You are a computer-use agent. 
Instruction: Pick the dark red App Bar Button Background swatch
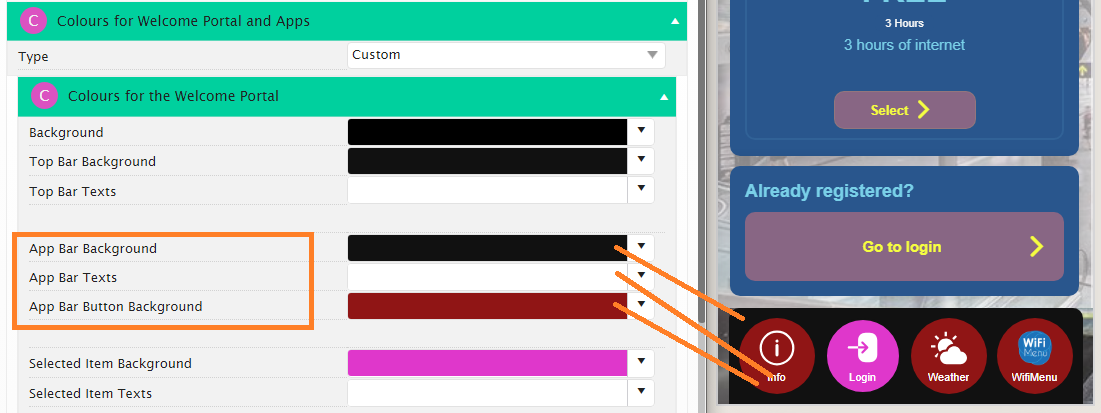pyautogui.click(x=487, y=306)
